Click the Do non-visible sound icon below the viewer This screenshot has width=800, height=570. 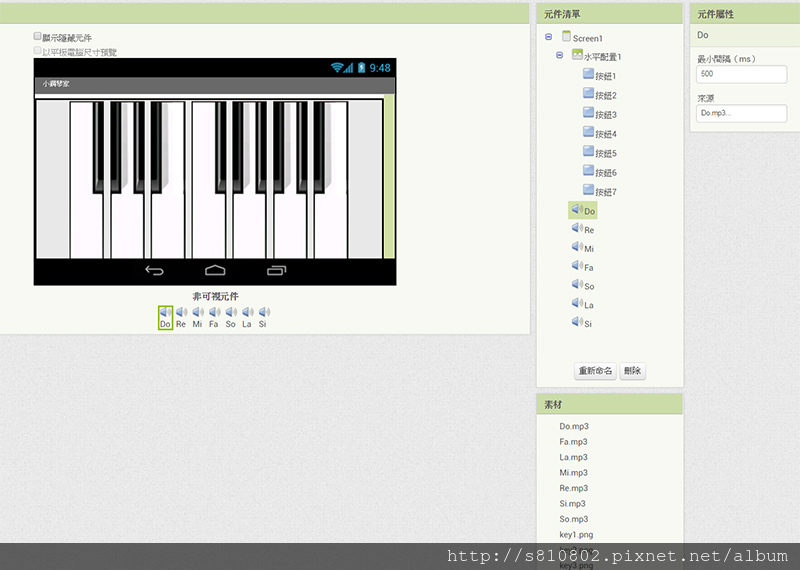165,317
